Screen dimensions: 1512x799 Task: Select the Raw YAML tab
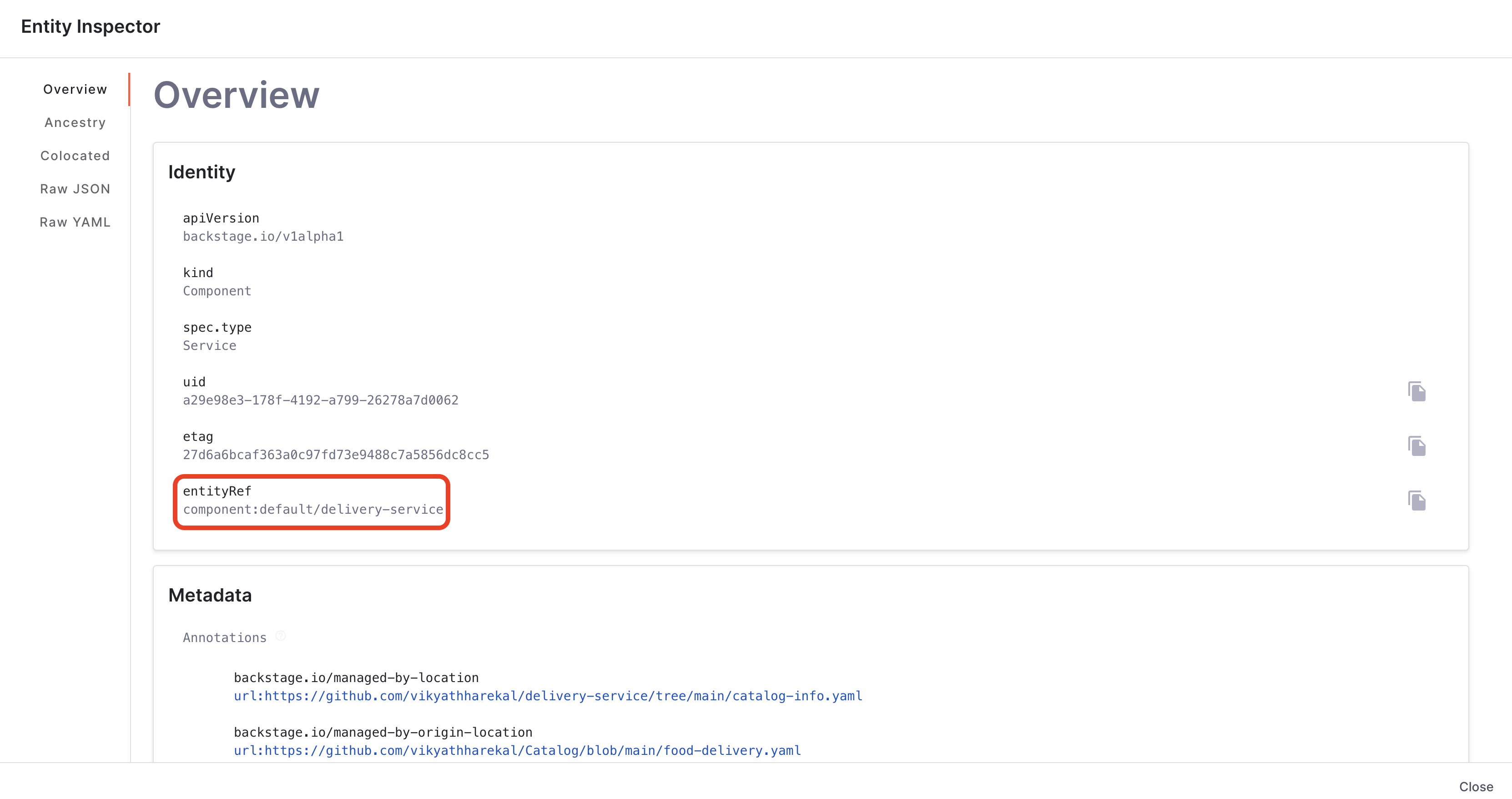[x=75, y=222]
